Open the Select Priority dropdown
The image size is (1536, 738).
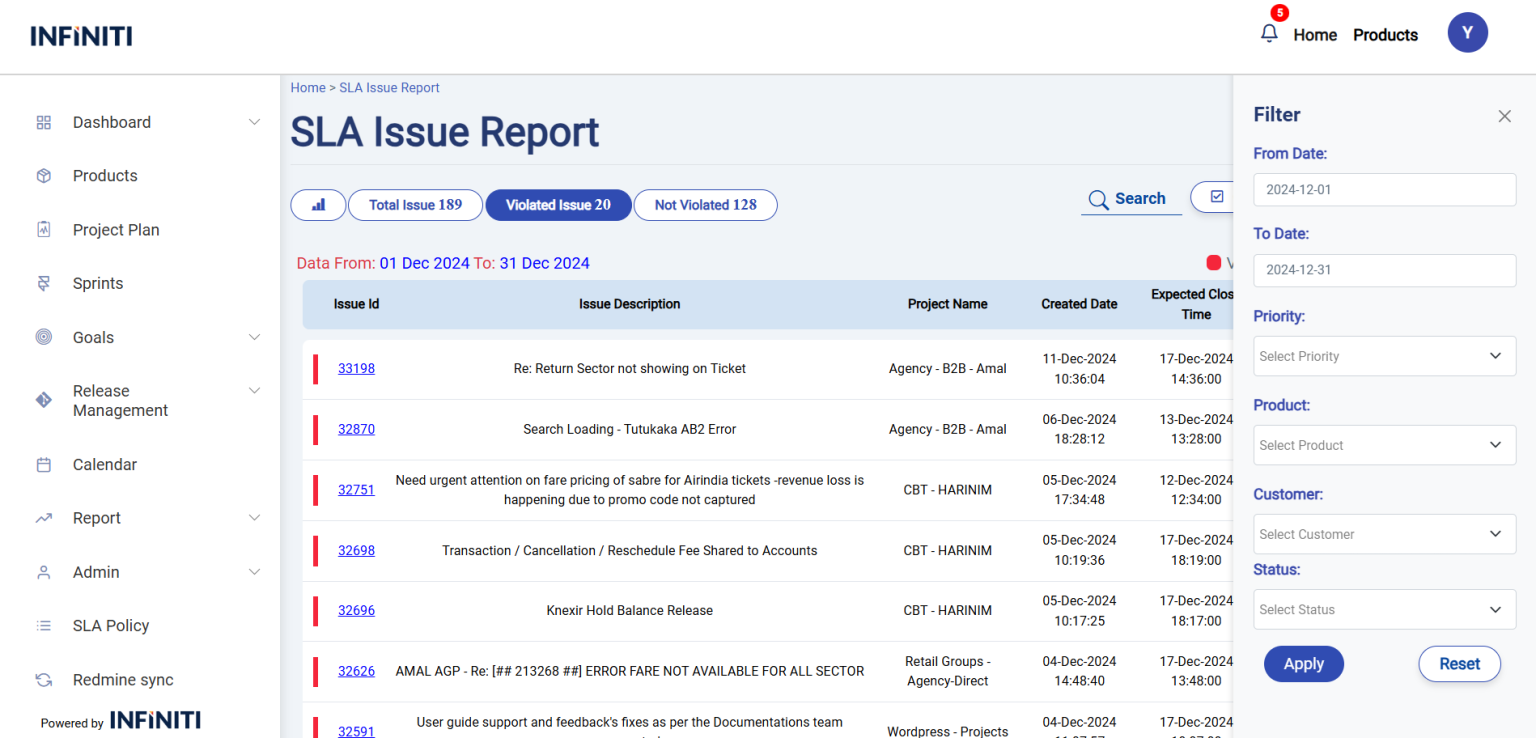pos(1384,356)
